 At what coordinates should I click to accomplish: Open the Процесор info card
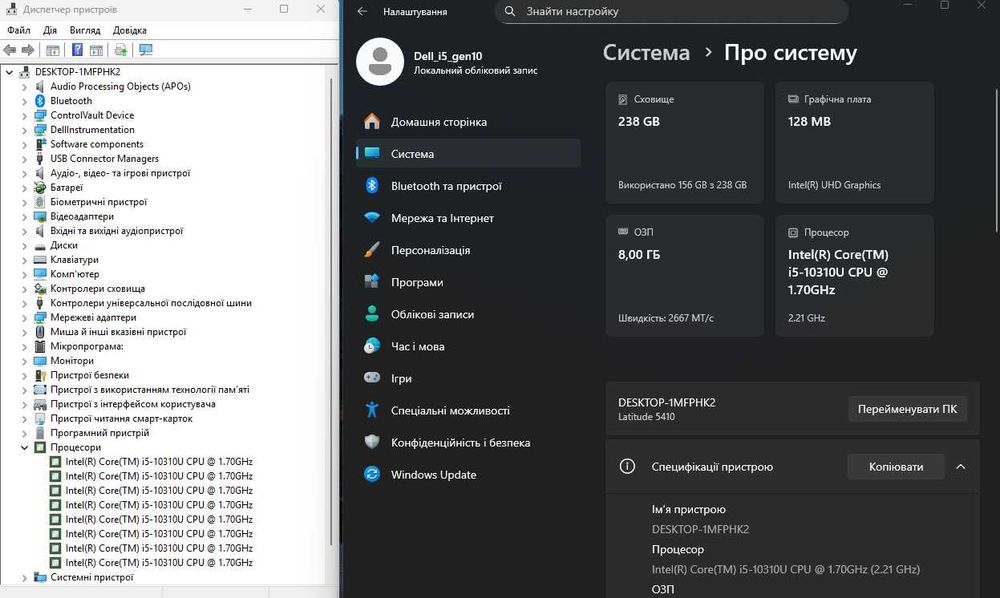tap(854, 276)
